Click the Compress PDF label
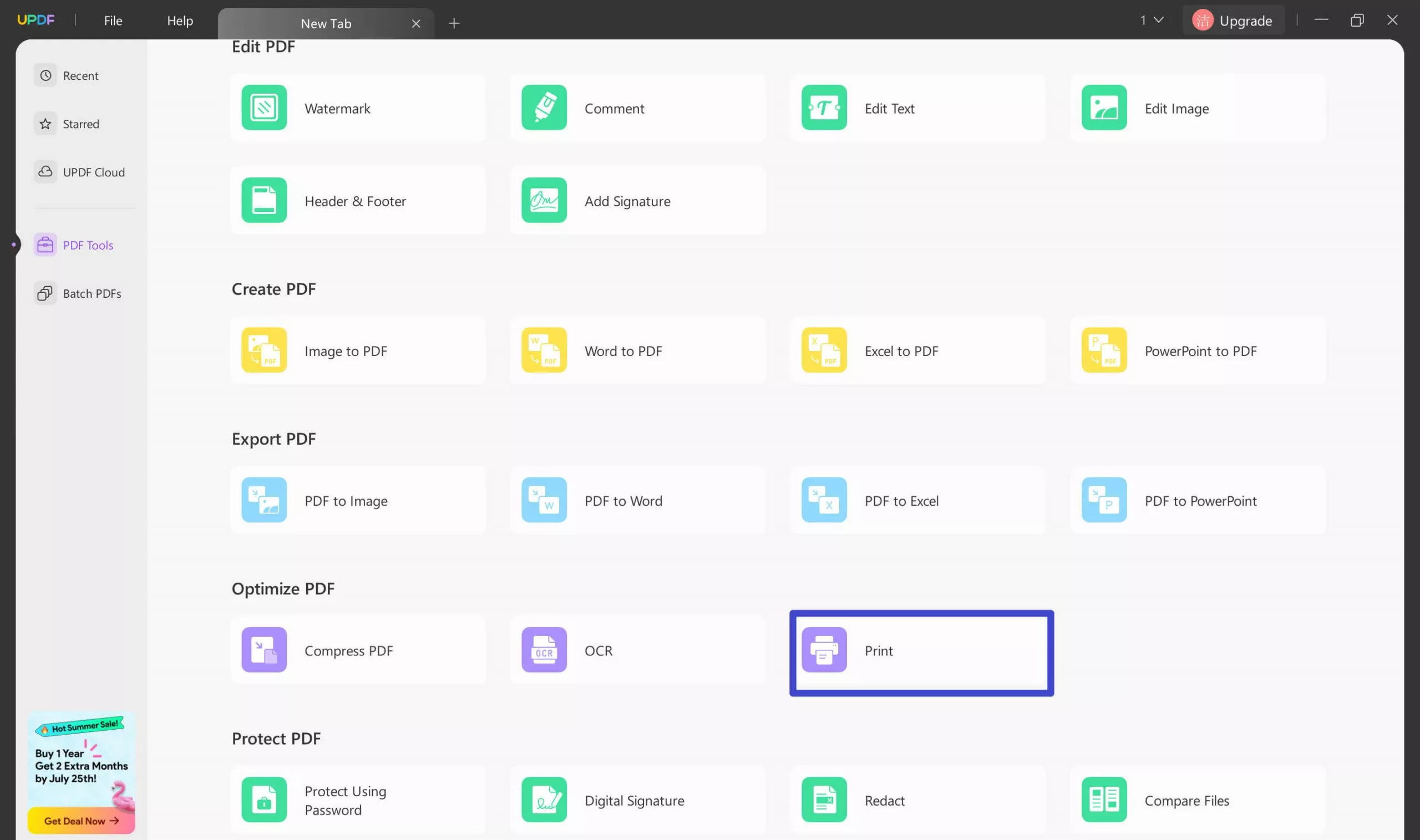This screenshot has width=1420, height=840. (x=349, y=650)
